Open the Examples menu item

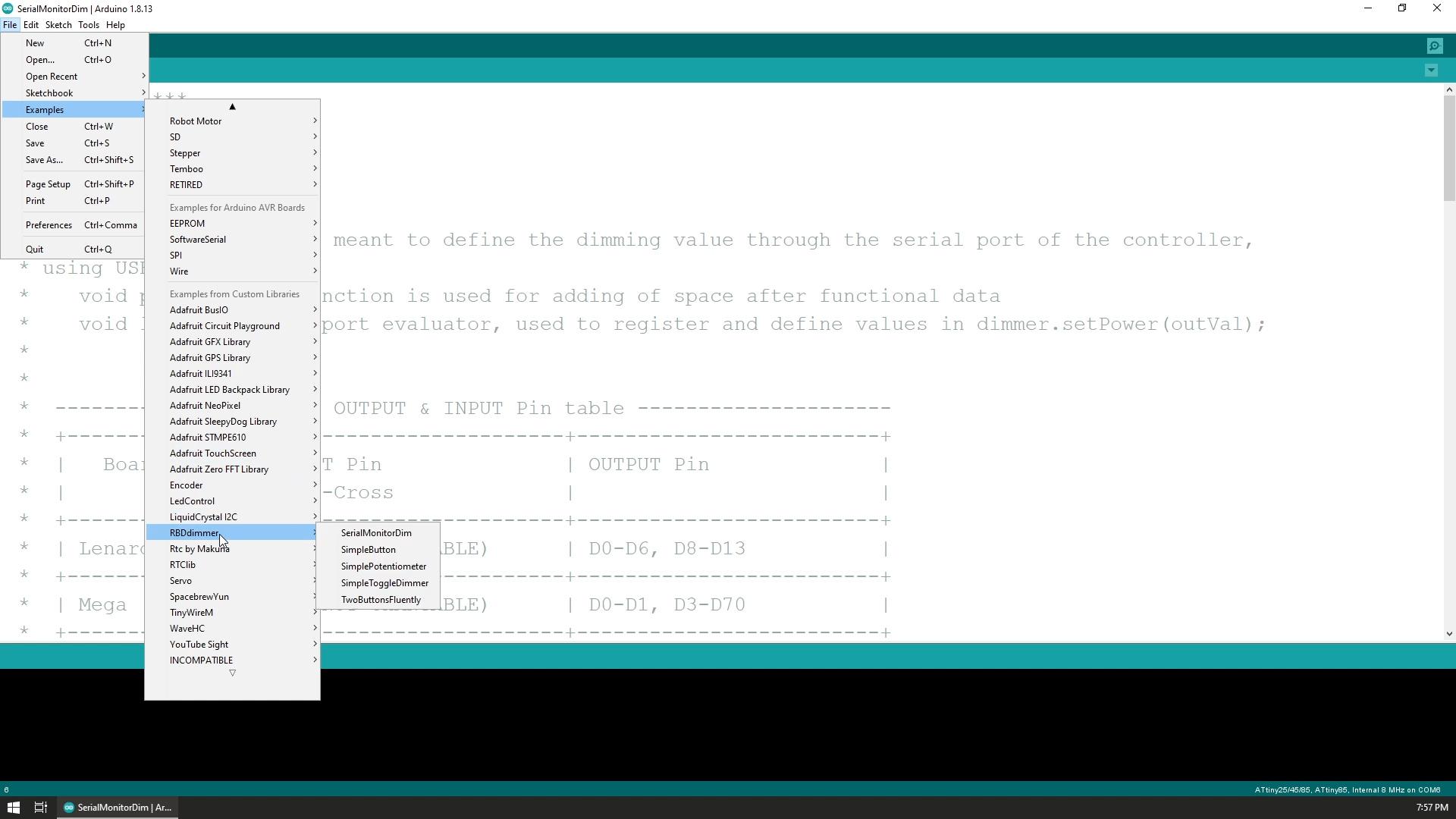45,110
